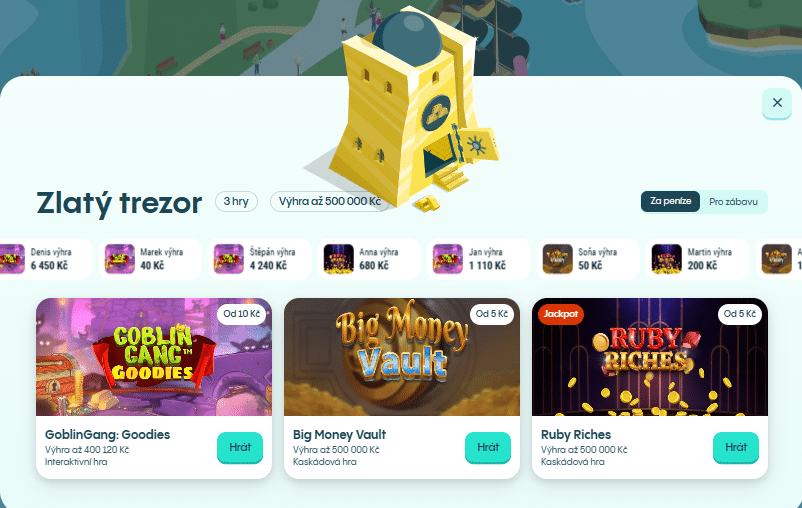Start Ruby Riches via Hrát button

(x=736, y=447)
